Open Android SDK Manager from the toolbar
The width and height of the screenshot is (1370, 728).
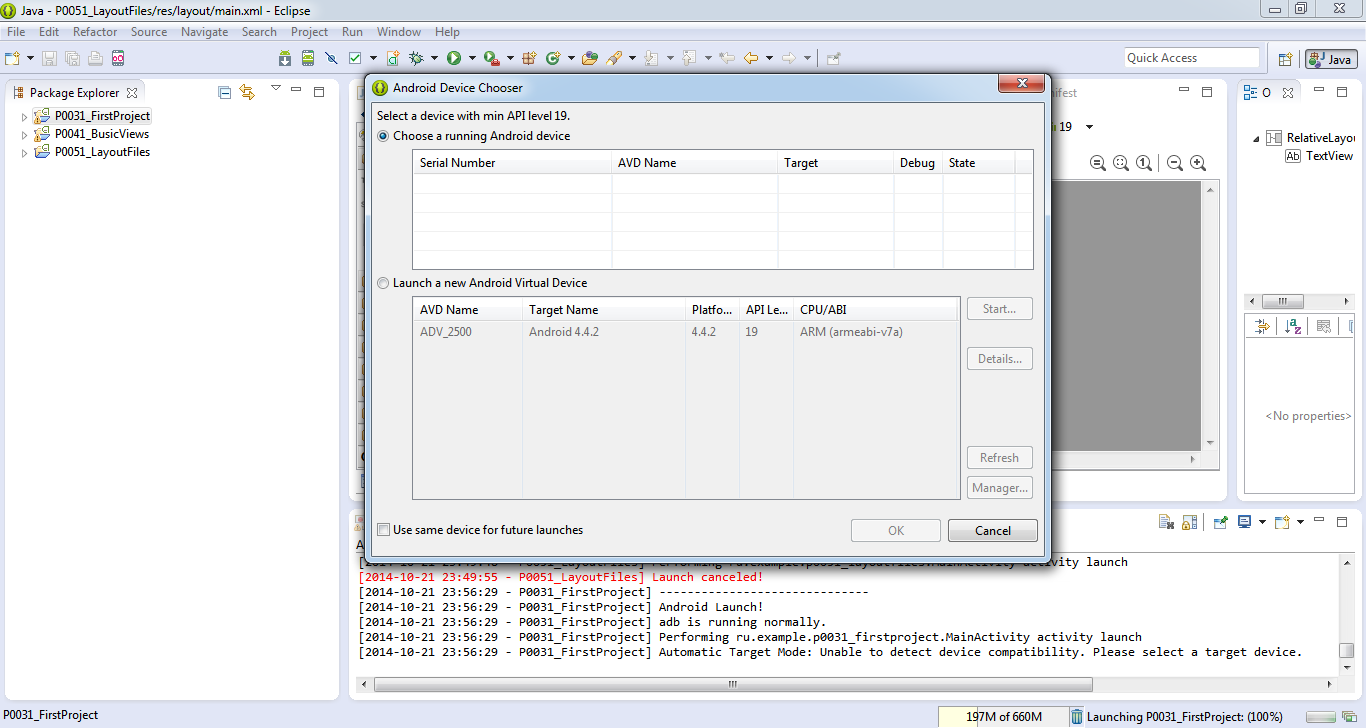pos(285,58)
